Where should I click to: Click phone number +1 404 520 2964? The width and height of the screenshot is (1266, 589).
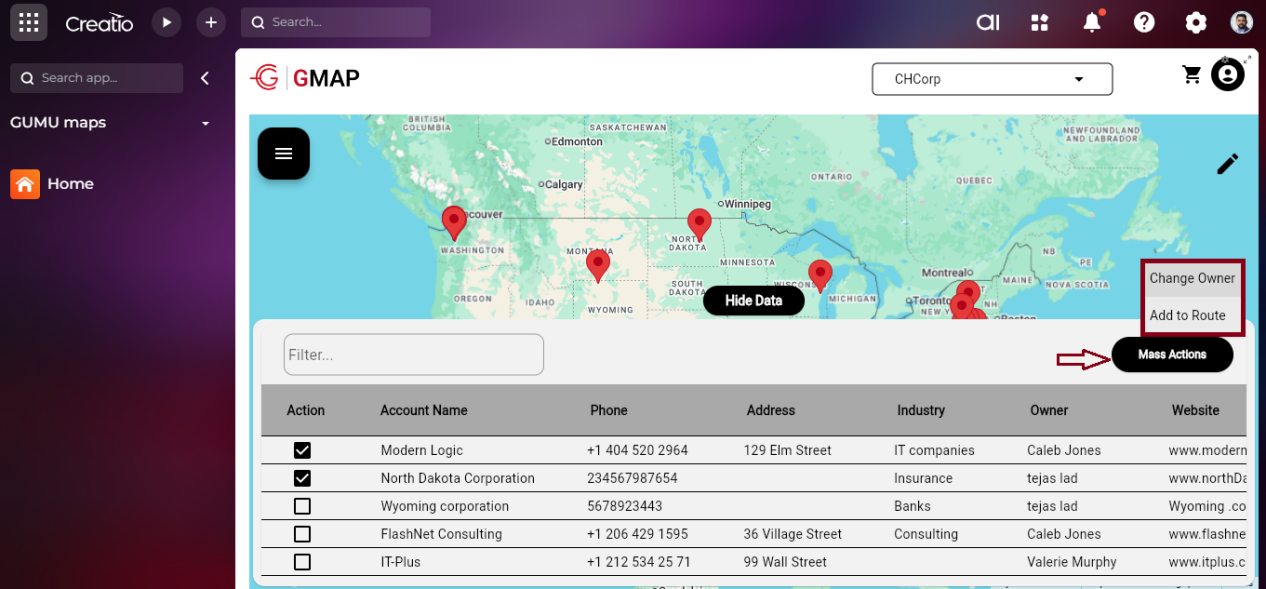point(638,450)
